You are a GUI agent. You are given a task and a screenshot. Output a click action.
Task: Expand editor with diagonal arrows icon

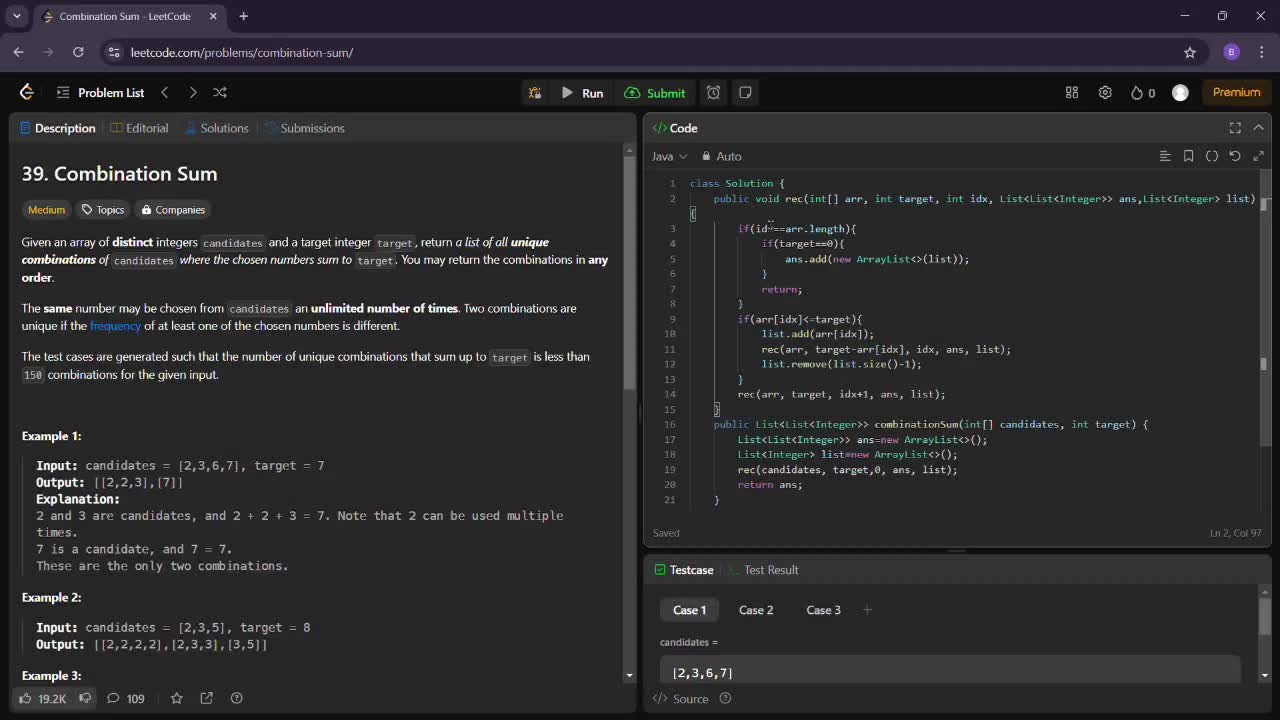pyautogui.click(x=1258, y=156)
